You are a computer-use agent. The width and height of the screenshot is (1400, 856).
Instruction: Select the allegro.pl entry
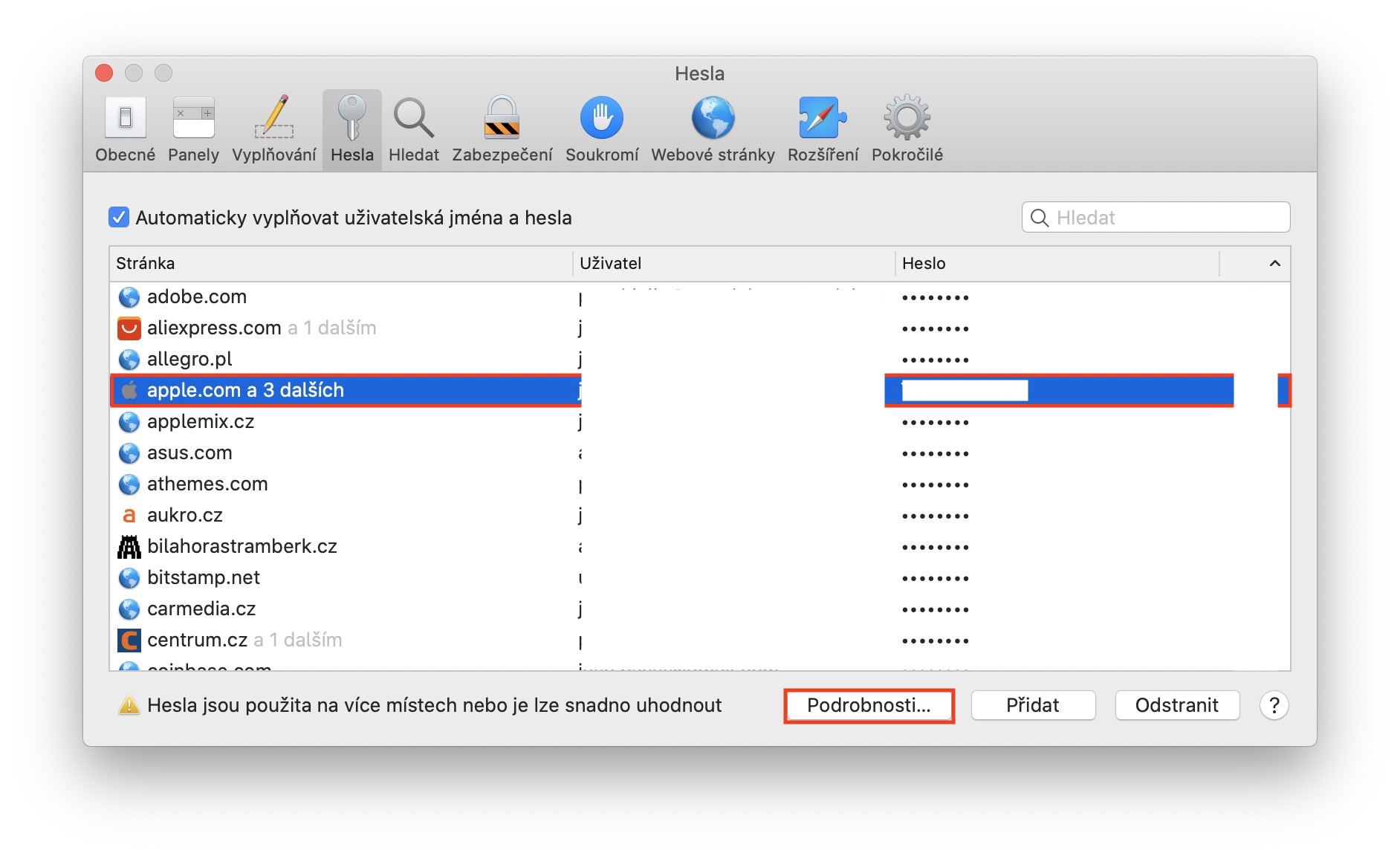coord(700,360)
